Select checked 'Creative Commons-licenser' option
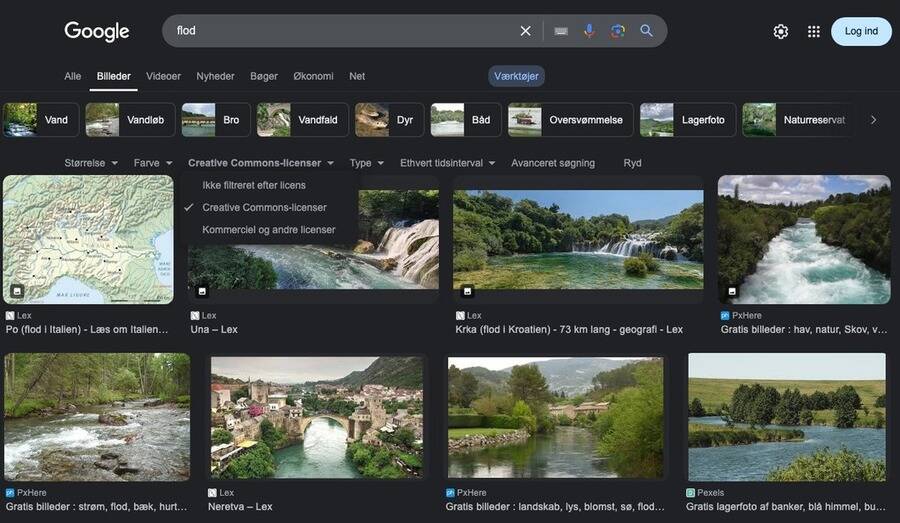Image resolution: width=900 pixels, height=523 pixels. click(264, 207)
